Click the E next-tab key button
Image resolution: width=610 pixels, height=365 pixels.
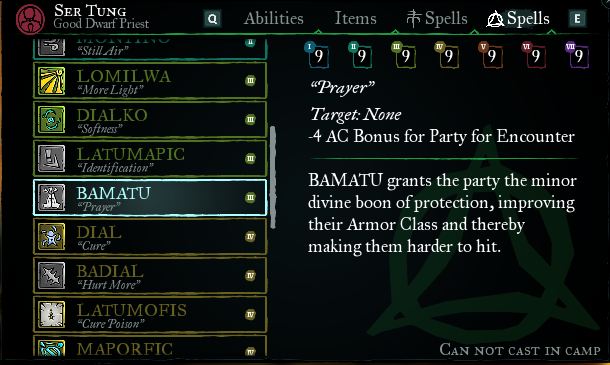coord(577,19)
